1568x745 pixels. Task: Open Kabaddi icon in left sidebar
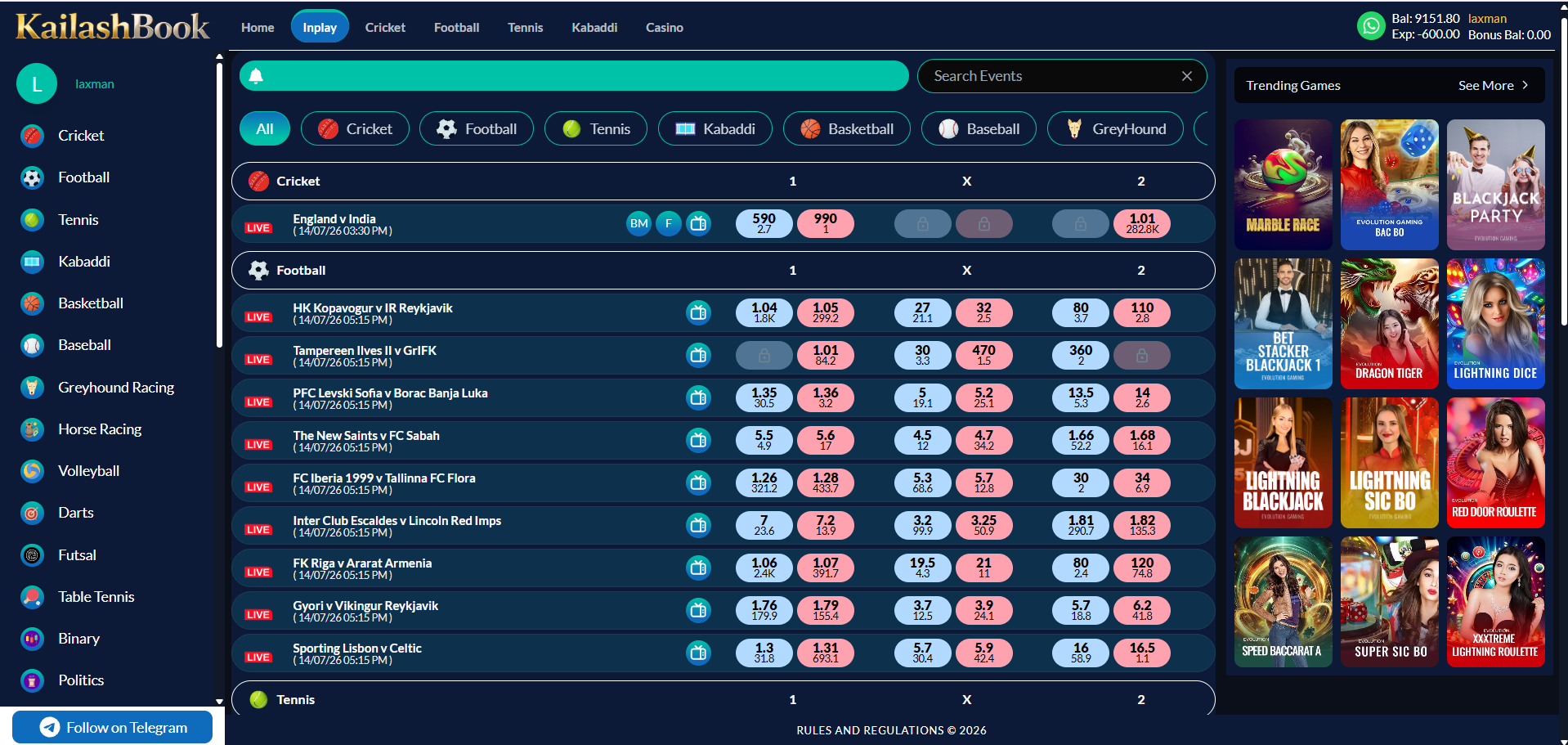coord(32,262)
